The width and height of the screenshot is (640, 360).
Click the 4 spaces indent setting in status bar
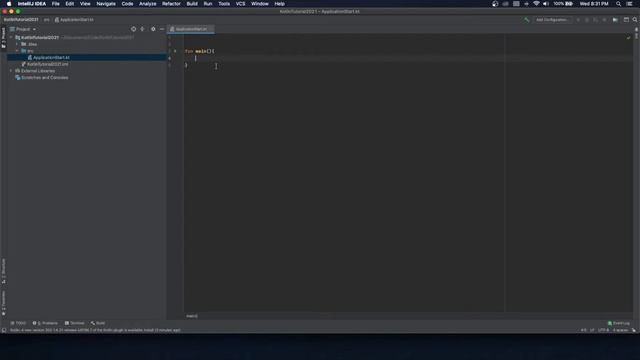[x=620, y=330]
